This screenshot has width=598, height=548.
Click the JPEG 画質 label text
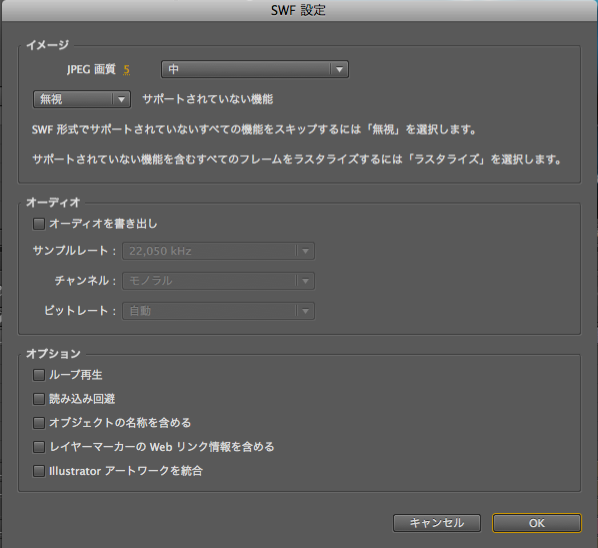coord(91,69)
